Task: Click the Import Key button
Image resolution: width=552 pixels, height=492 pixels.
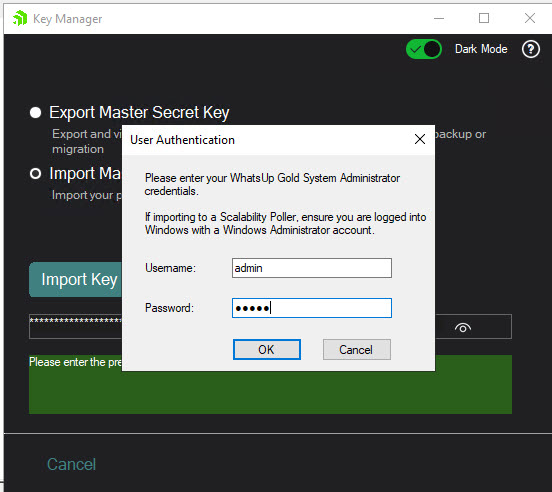Action: pos(76,279)
